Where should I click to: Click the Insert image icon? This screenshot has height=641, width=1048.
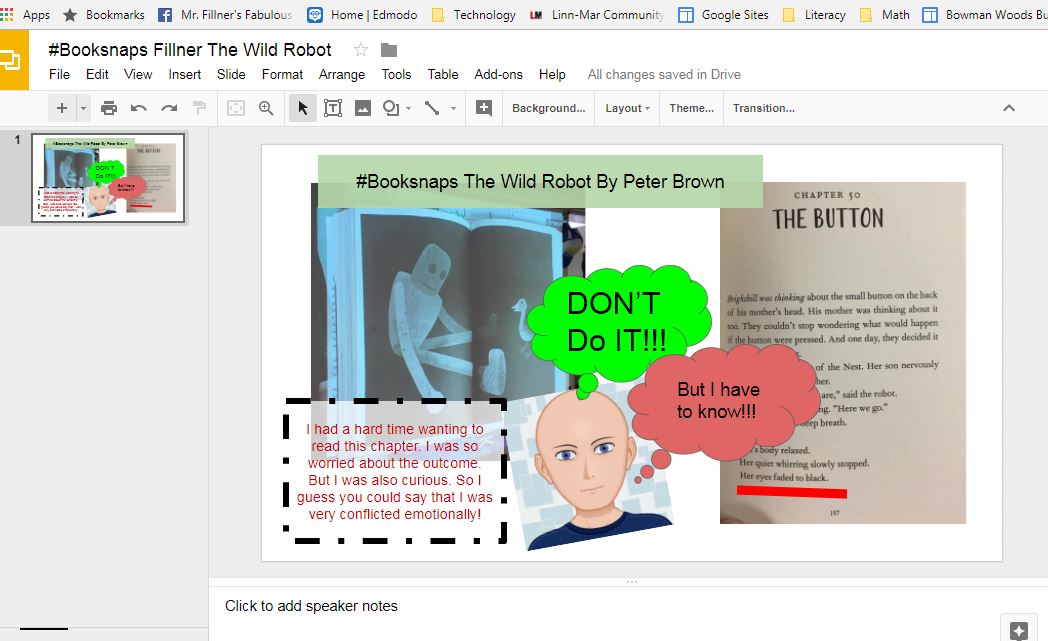(362, 108)
